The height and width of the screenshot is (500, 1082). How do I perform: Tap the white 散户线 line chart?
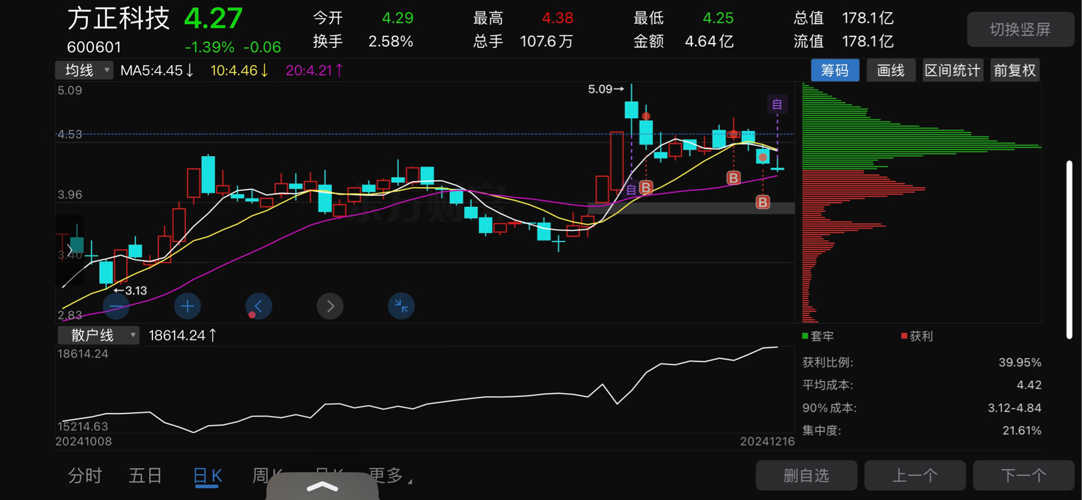[x=420, y=390]
